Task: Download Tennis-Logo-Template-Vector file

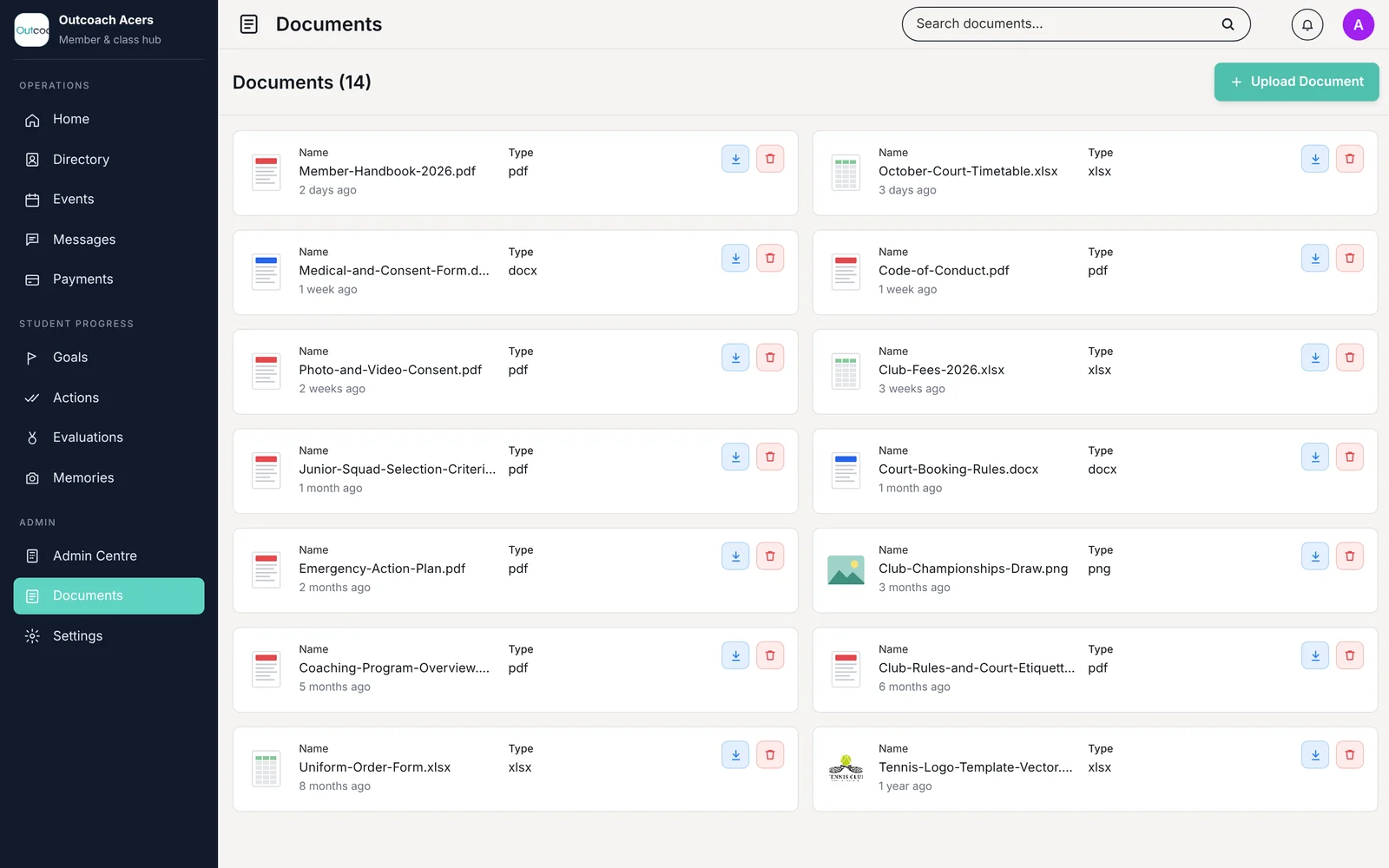Action: (x=1315, y=755)
